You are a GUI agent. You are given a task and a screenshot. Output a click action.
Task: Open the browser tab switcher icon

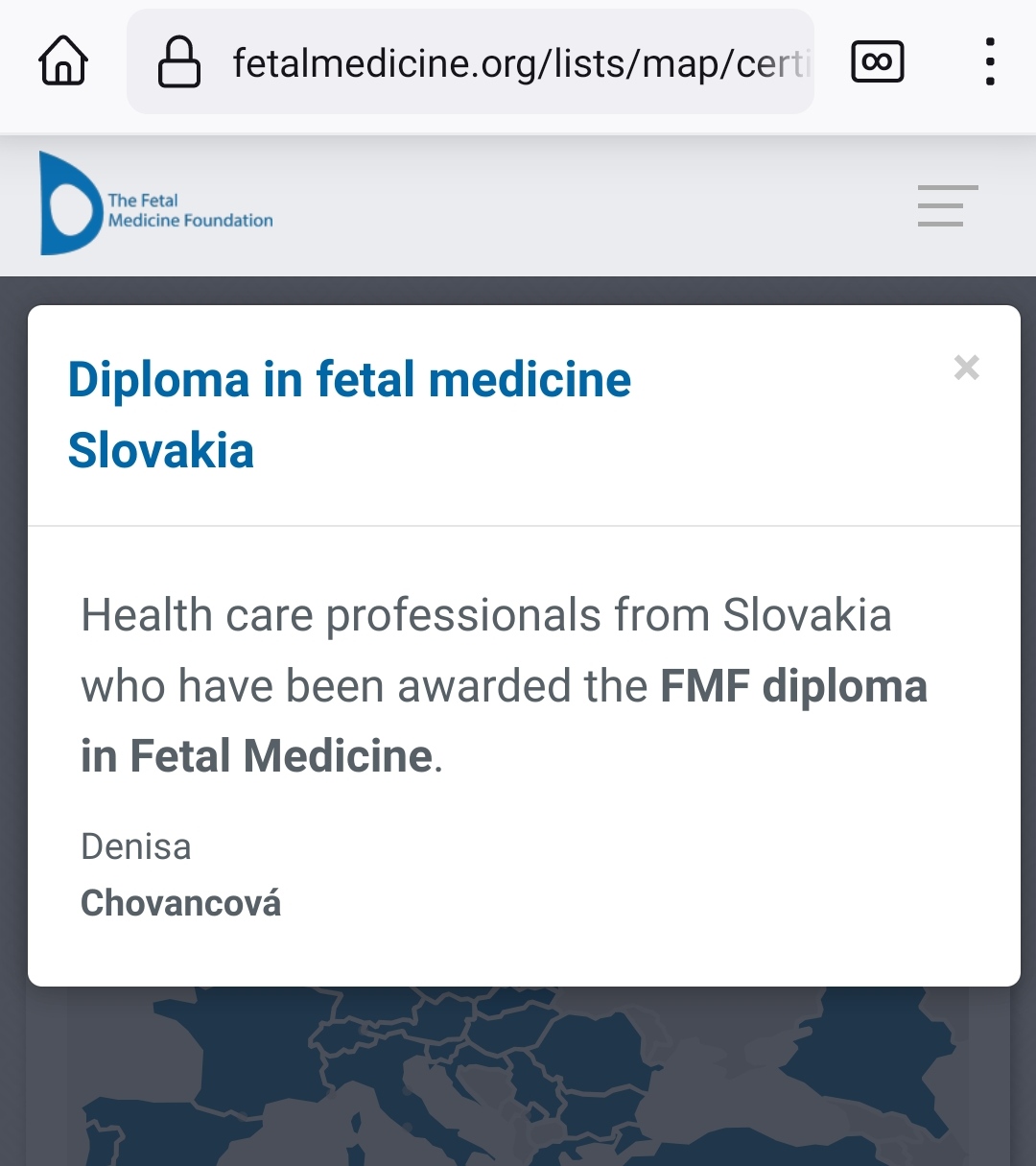coord(877,62)
